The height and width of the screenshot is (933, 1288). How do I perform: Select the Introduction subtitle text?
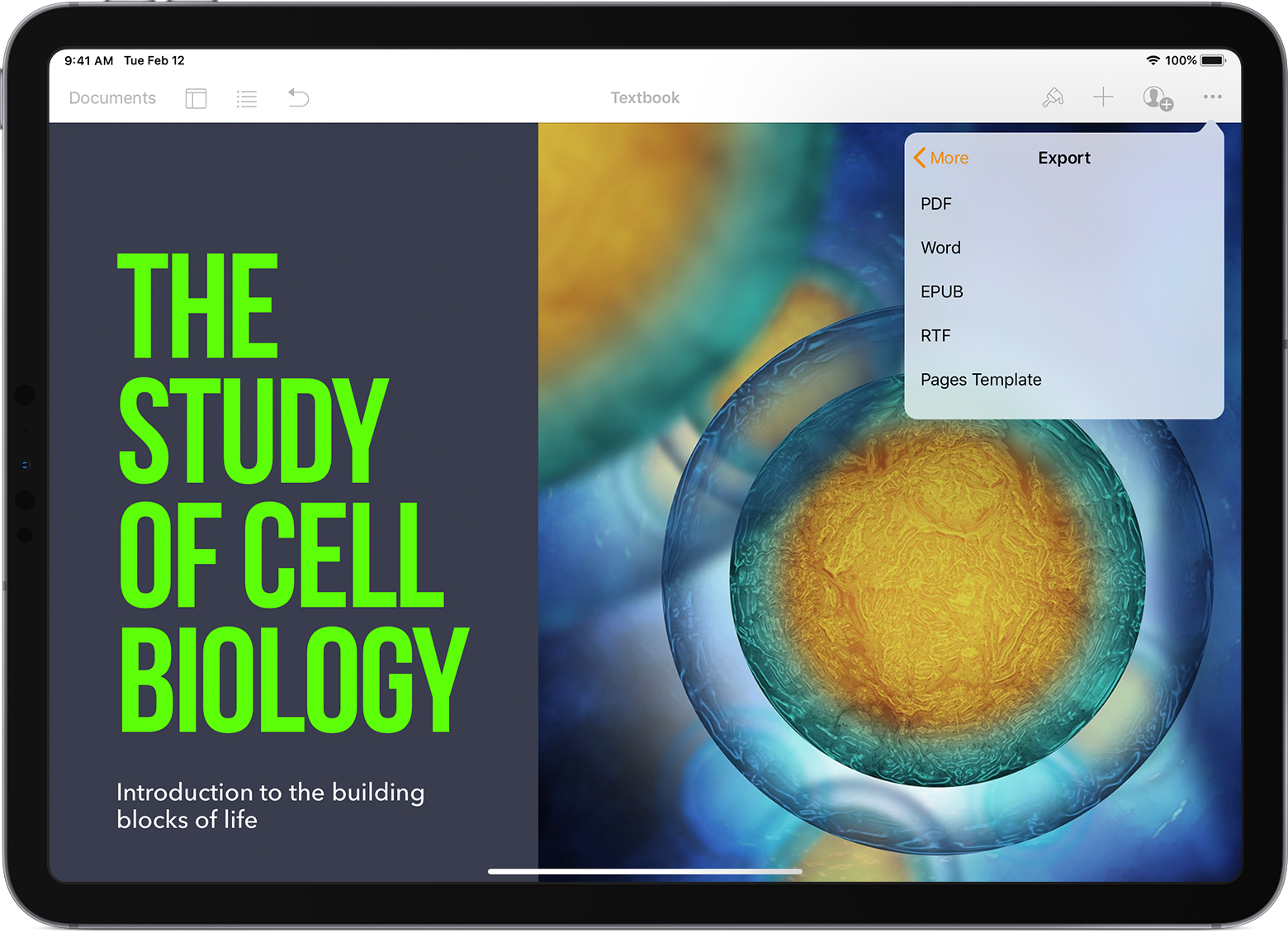(270, 806)
